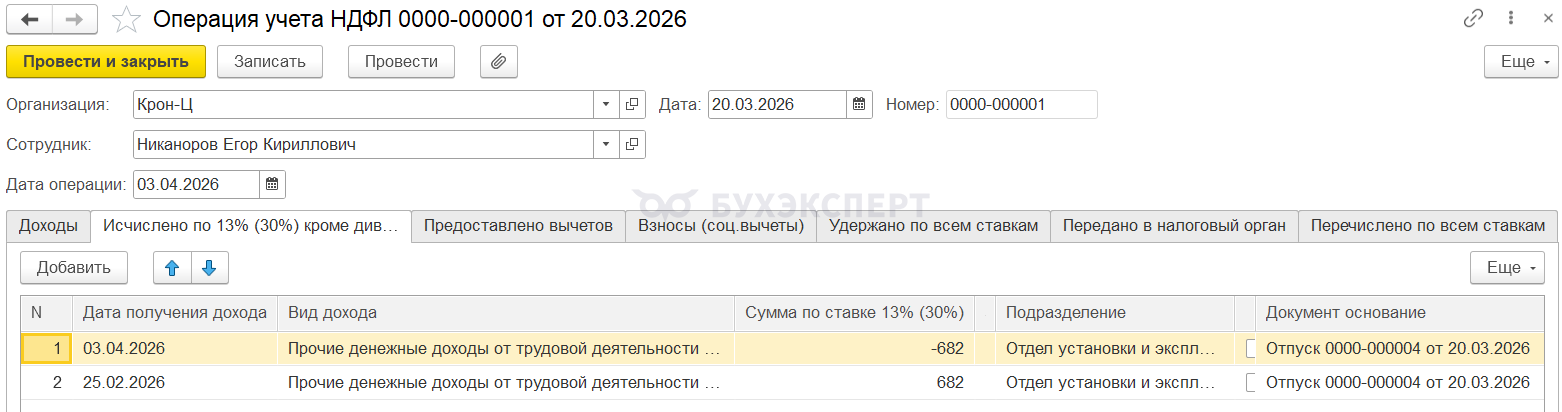The image size is (1562, 412).
Task: Add document to favorites with star
Action: (x=126, y=19)
